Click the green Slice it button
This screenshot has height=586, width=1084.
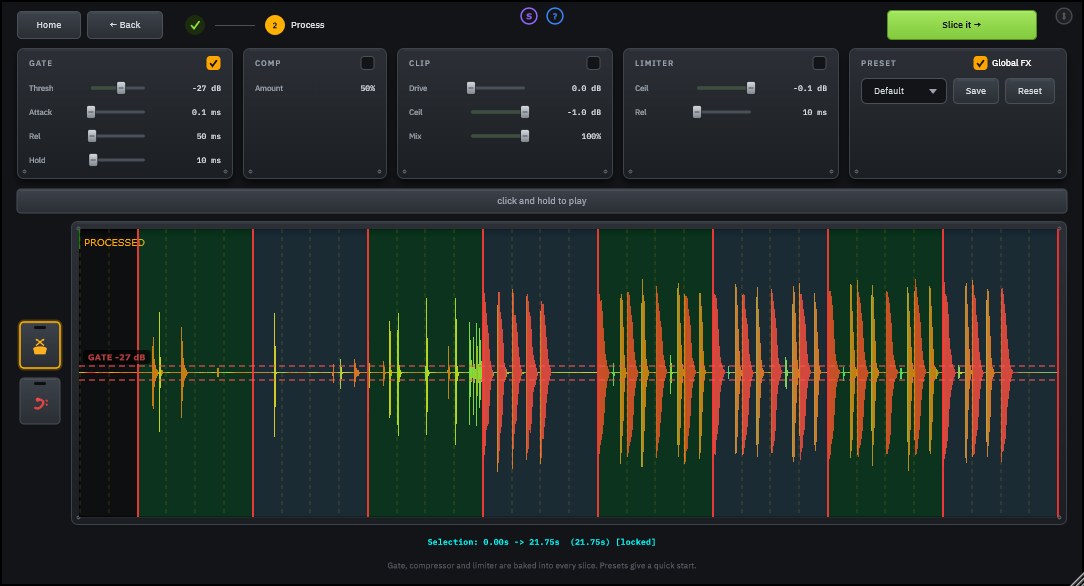pos(962,25)
